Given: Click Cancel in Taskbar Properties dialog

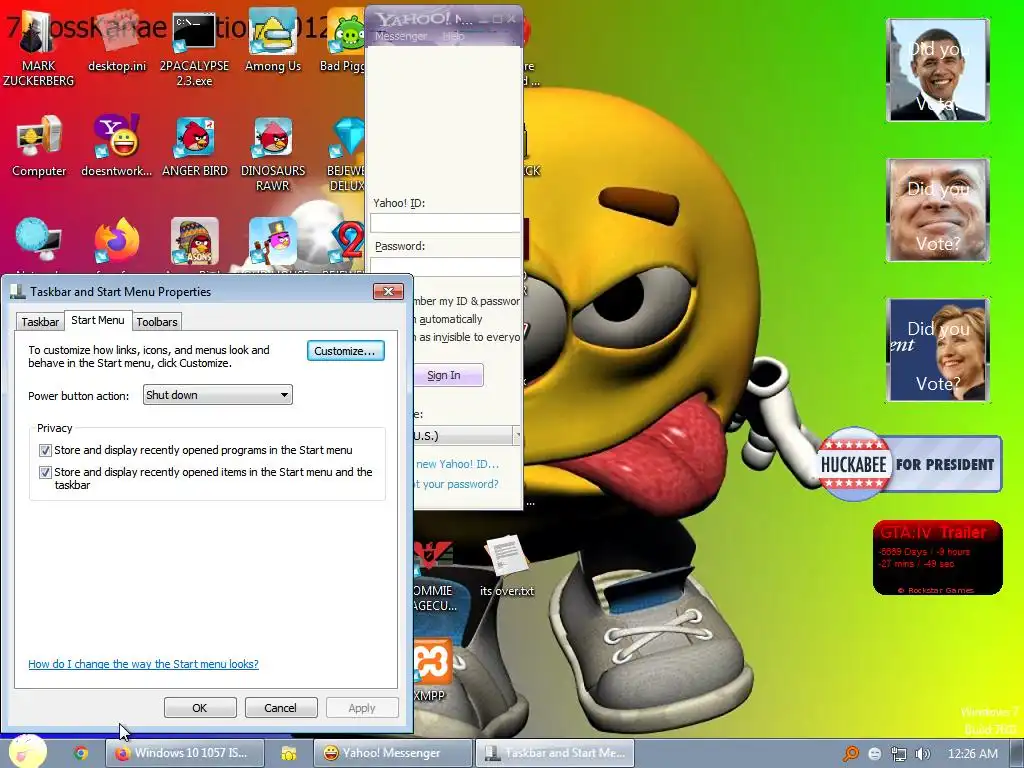Looking at the screenshot, I should coord(281,708).
